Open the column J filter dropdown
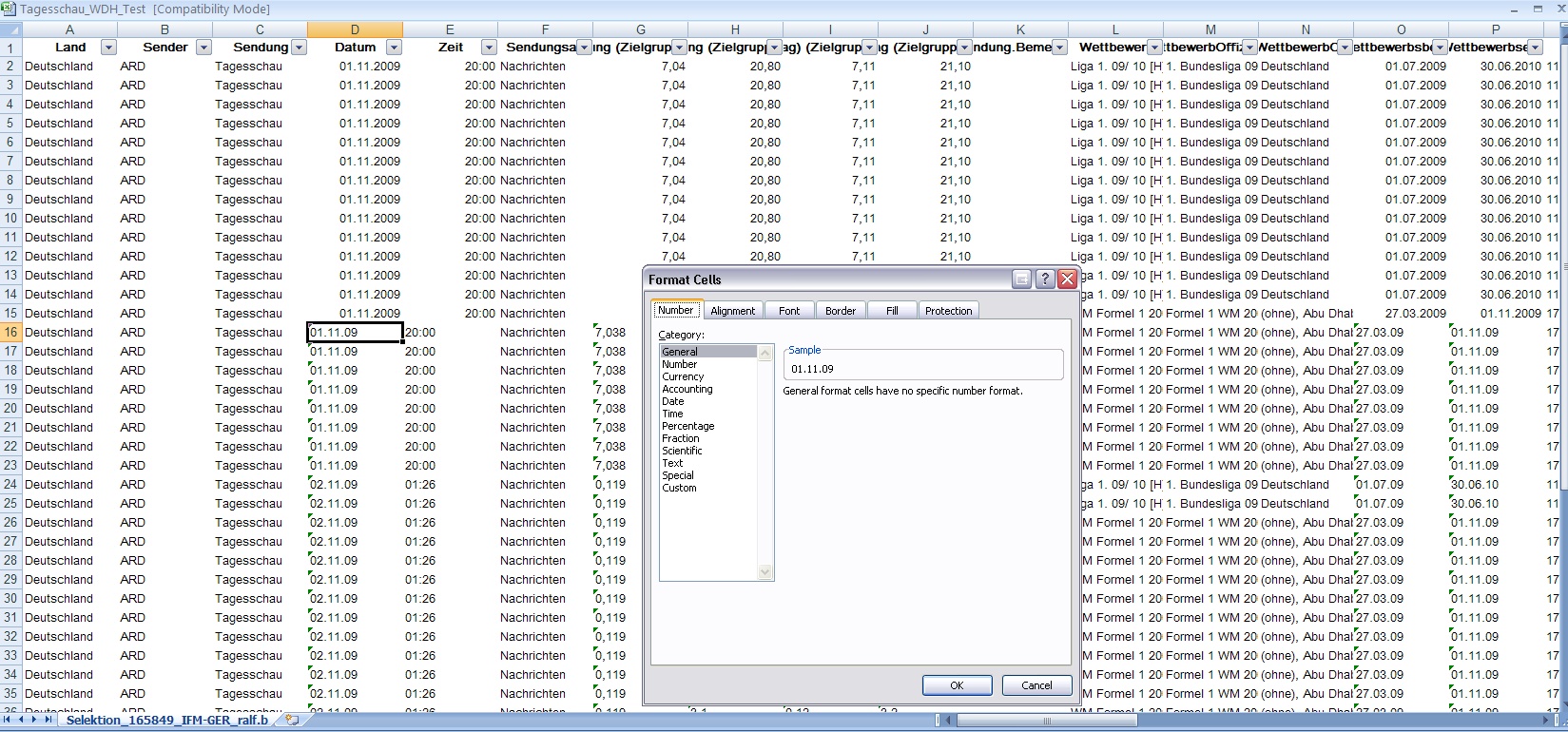This screenshot has height=732, width=1568. point(964,47)
